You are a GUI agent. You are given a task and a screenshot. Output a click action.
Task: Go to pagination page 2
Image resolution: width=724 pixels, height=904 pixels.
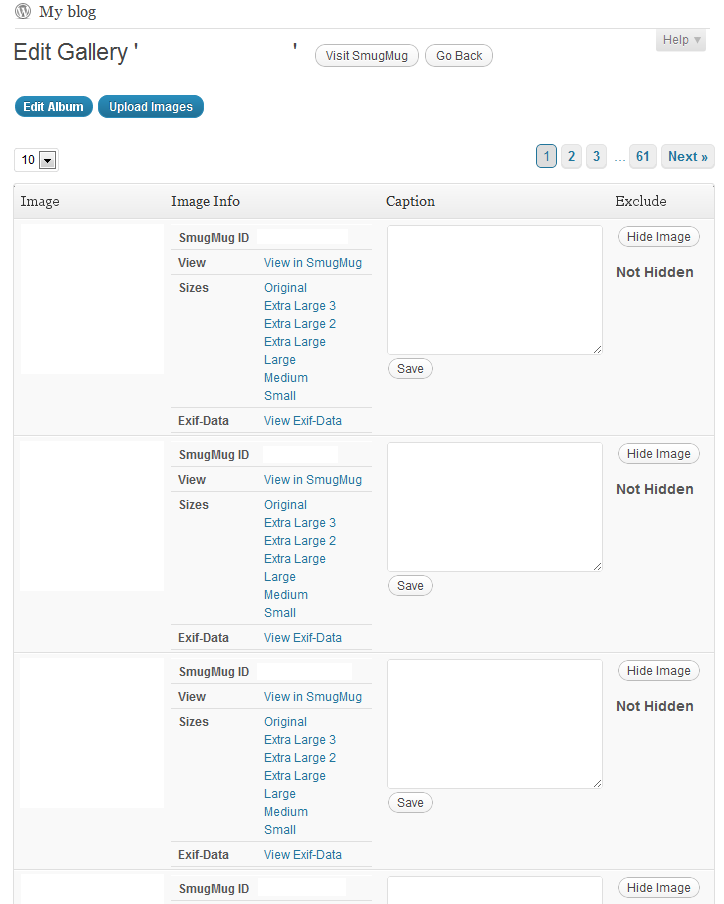point(571,156)
